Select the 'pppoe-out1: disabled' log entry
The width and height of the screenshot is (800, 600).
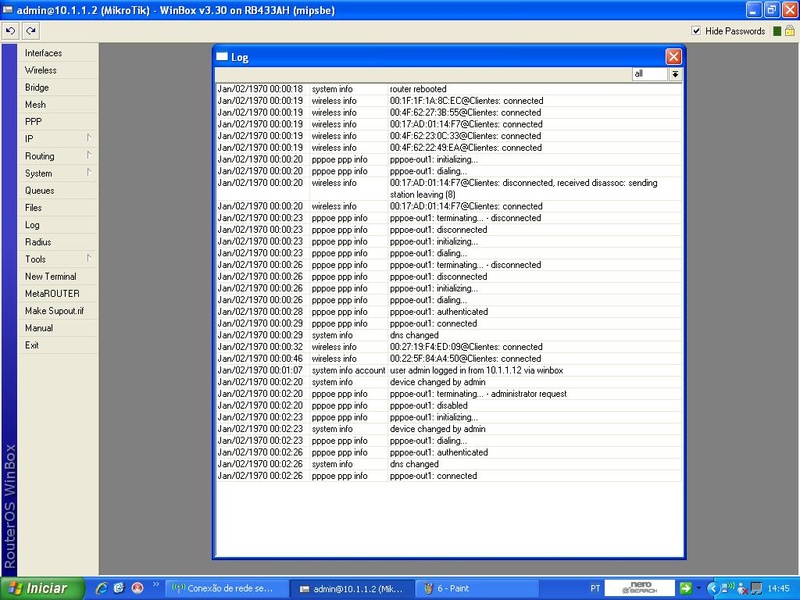[449, 406]
